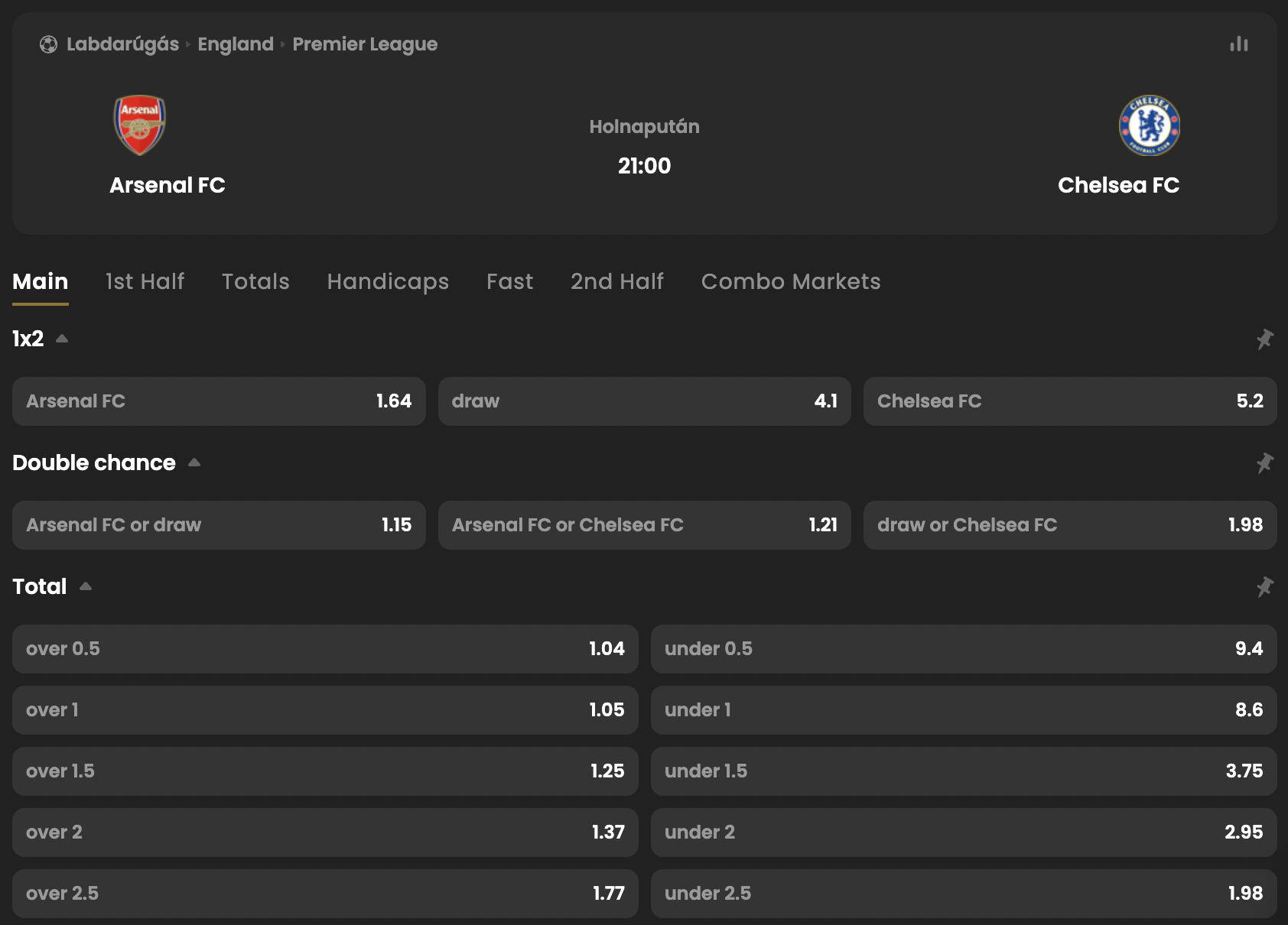The height and width of the screenshot is (925, 1288).
Task: Pick over 0.5 goals at 1.04
Action: 325,649
